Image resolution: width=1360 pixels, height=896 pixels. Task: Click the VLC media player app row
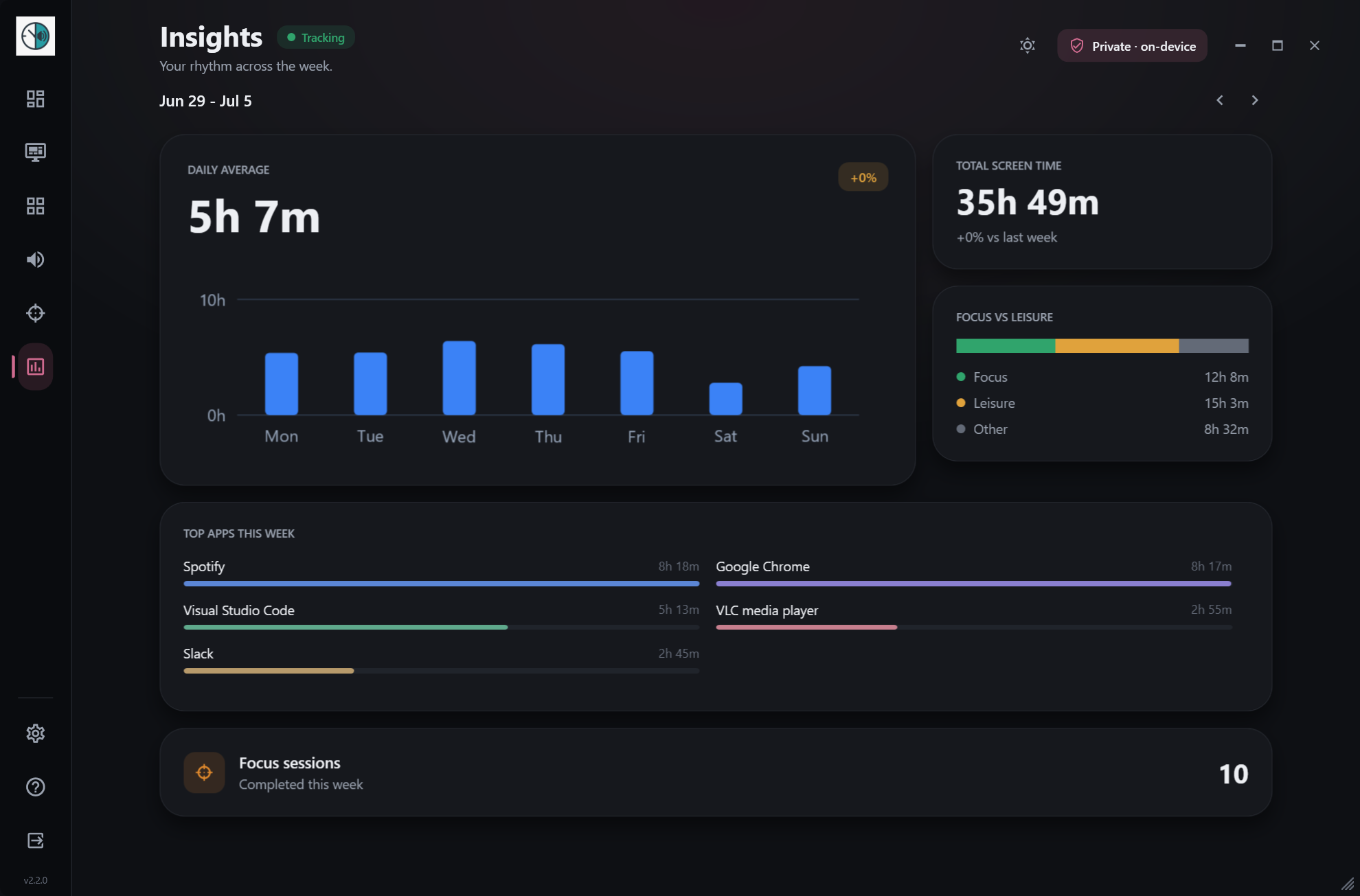point(974,616)
